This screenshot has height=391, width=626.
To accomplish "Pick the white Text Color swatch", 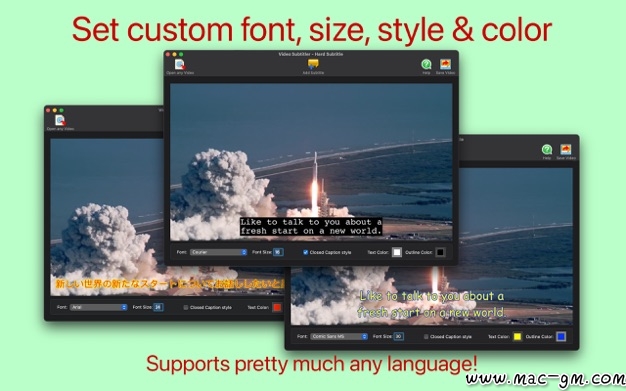I will click(x=396, y=252).
